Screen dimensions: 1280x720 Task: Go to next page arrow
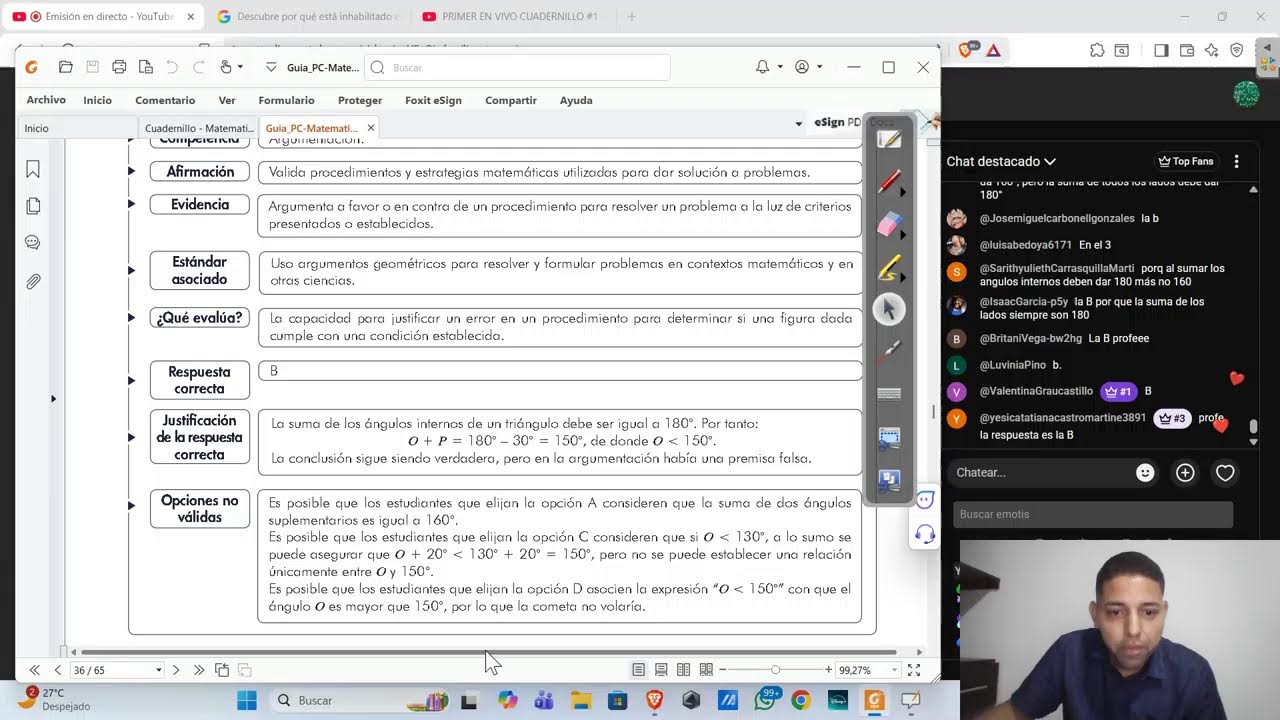[x=176, y=670]
